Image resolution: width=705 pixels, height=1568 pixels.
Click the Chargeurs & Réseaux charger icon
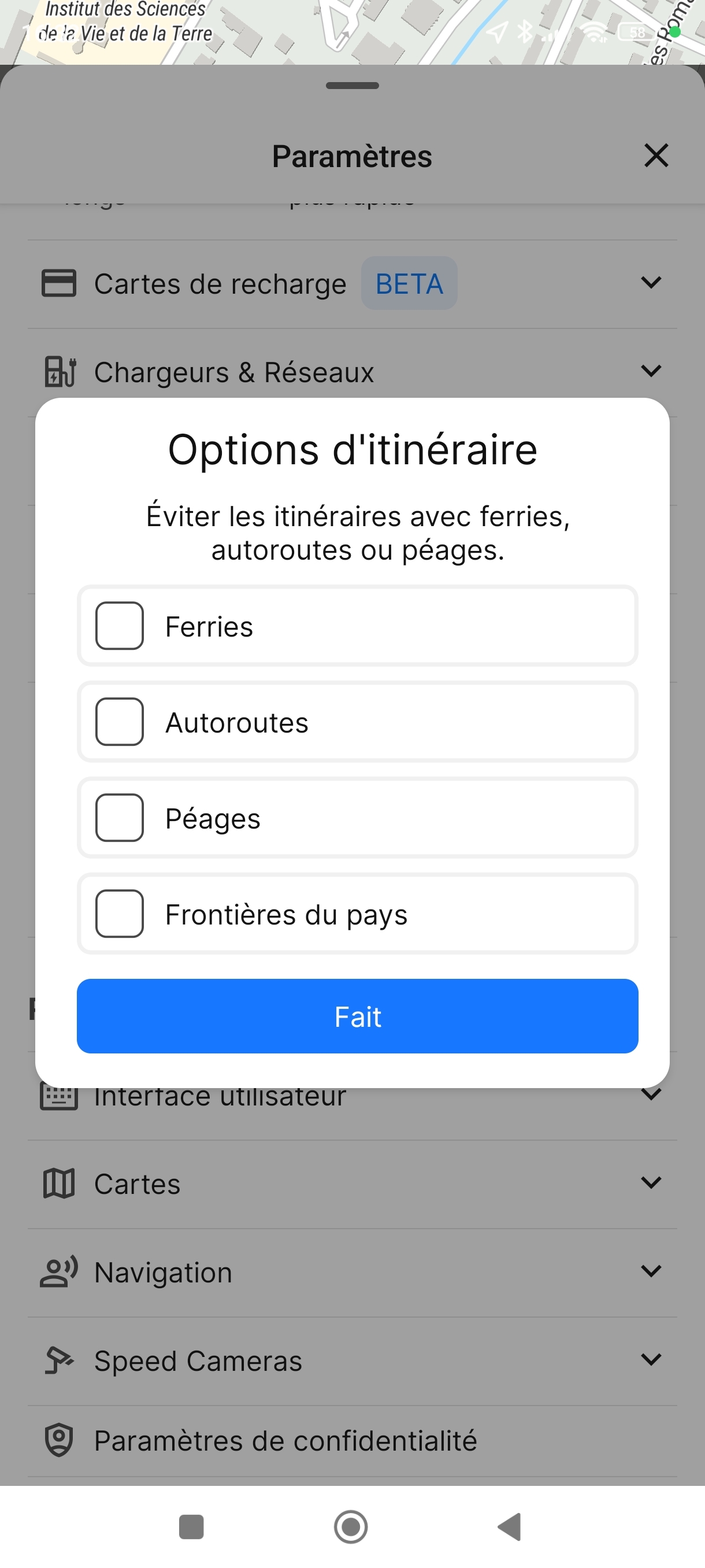[60, 371]
